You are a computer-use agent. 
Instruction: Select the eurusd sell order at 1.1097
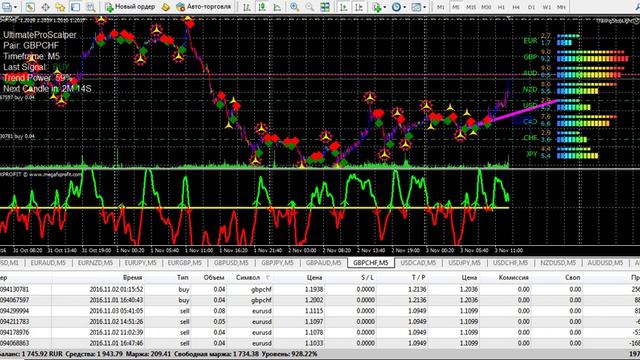point(320,322)
